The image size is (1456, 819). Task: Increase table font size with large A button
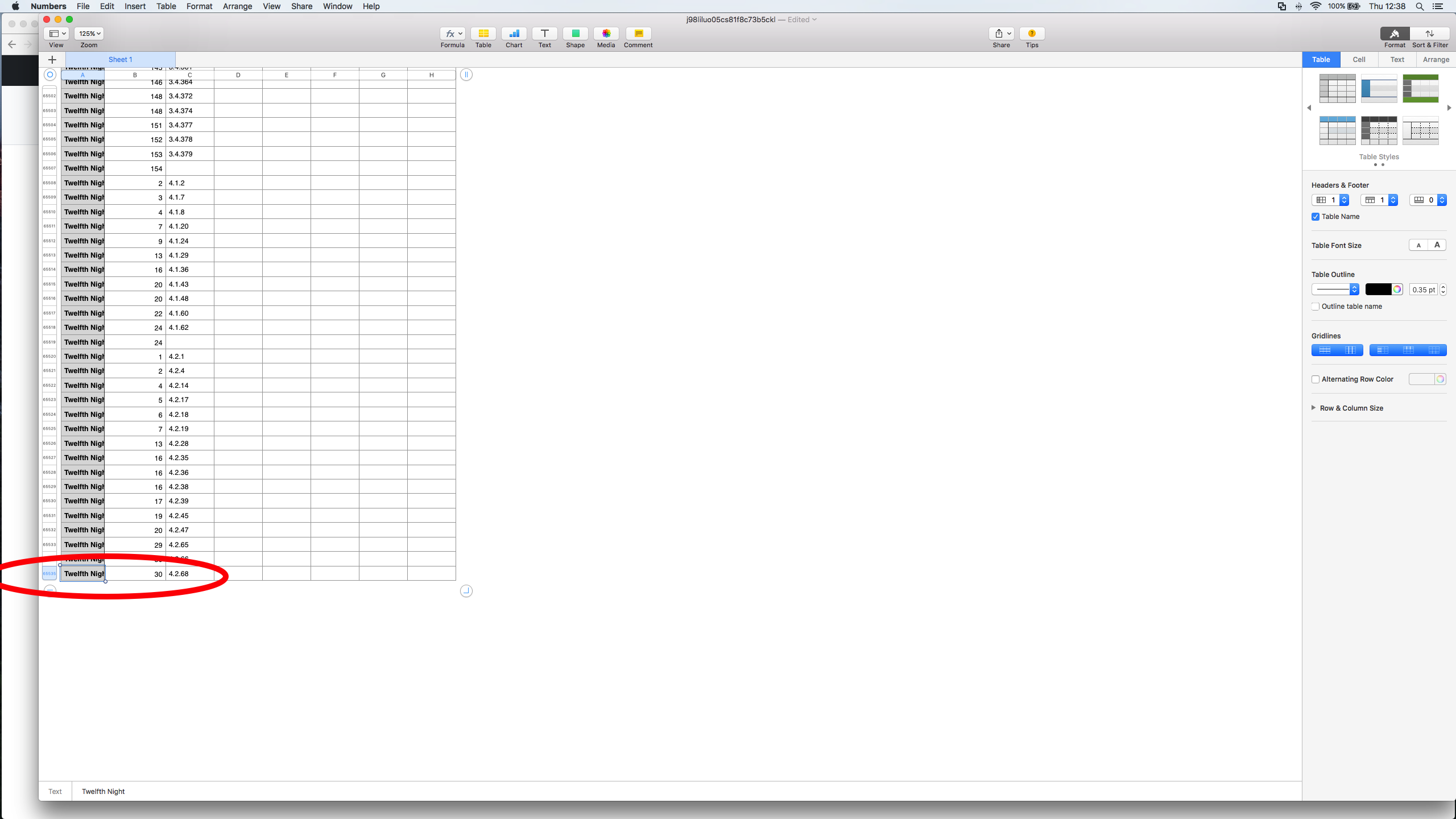(1437, 245)
